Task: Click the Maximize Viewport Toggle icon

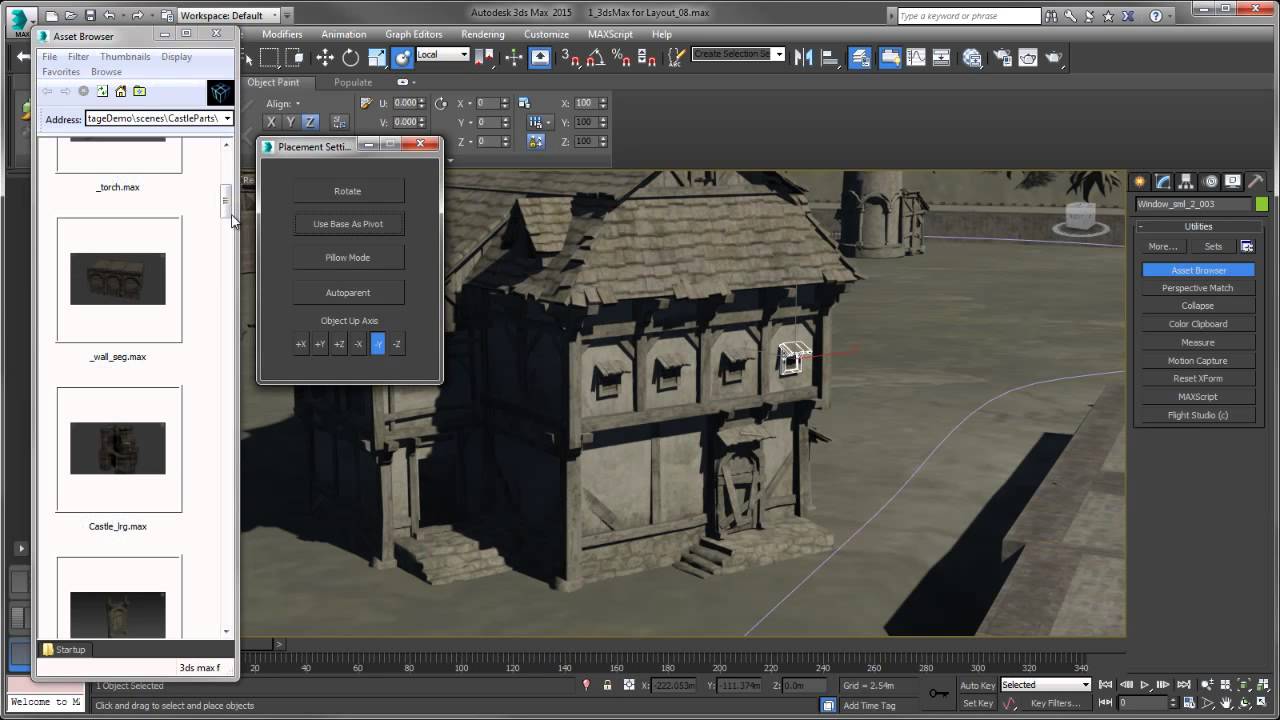Action: tap(1261, 701)
